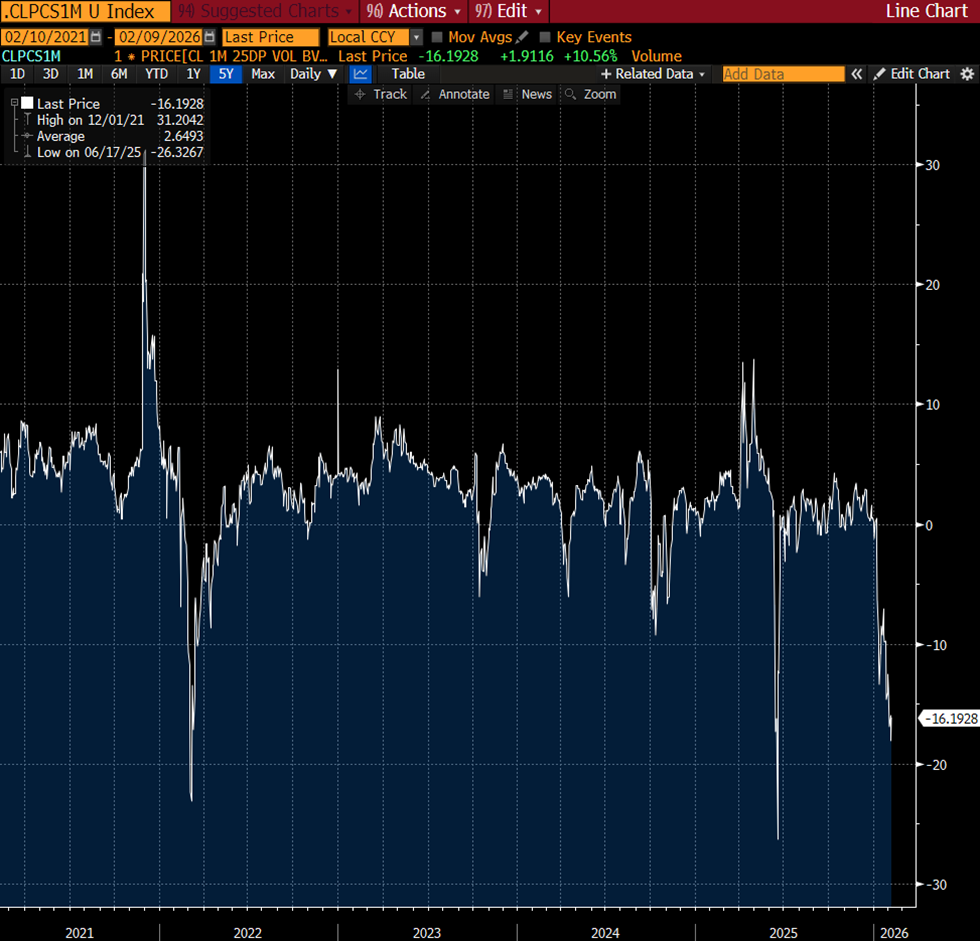The height and width of the screenshot is (941, 980).
Task: Open the start date calendar picker
Action: [96, 37]
